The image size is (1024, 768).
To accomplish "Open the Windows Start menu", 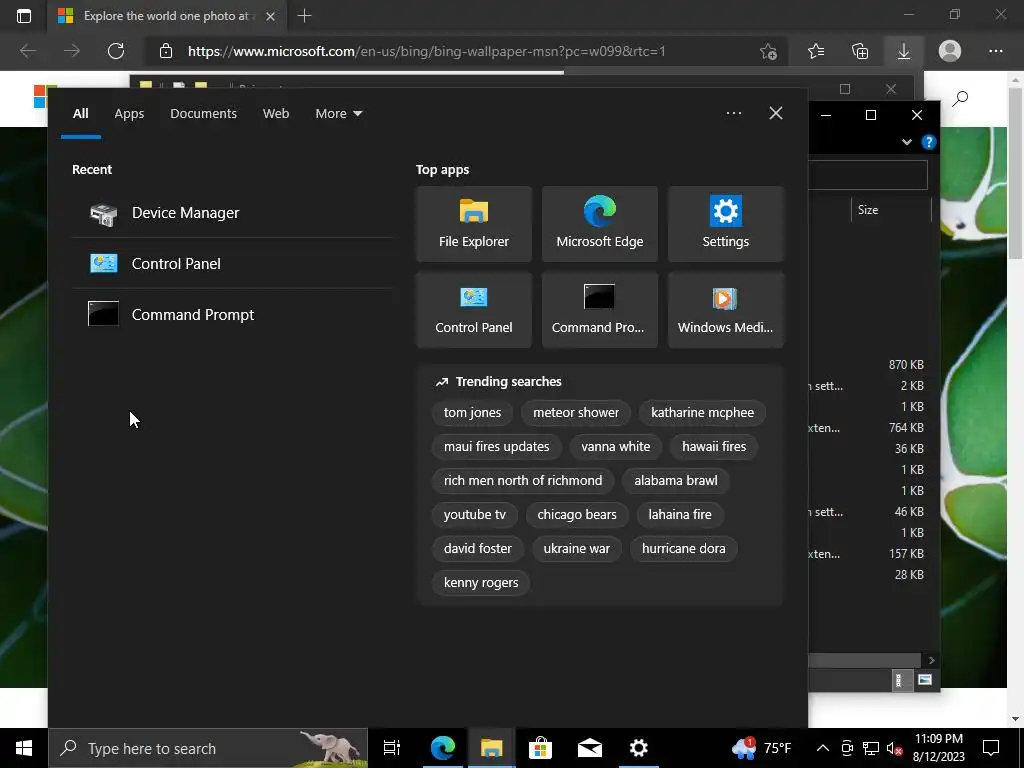I will 24,748.
